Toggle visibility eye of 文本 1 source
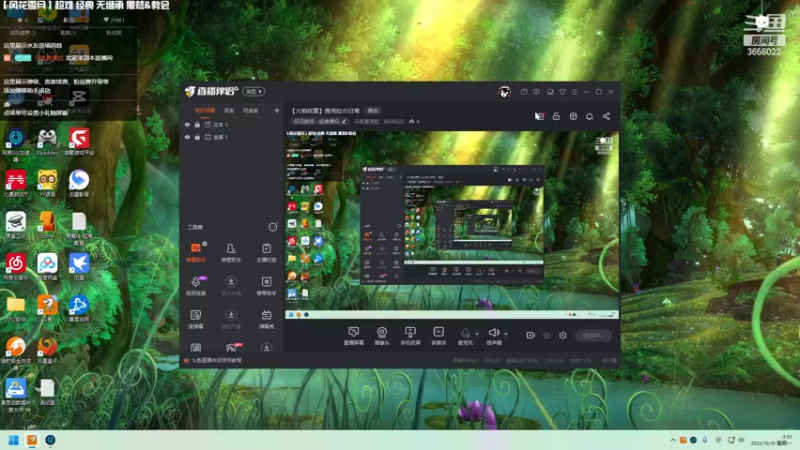This screenshot has height=450, width=800. [x=187, y=124]
